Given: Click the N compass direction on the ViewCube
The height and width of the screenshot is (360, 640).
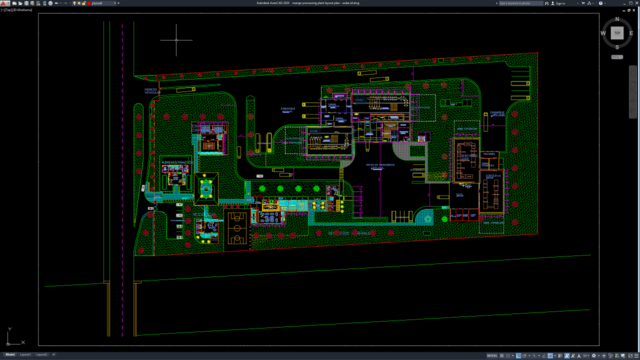Looking at the screenshot, I should coord(617,19).
